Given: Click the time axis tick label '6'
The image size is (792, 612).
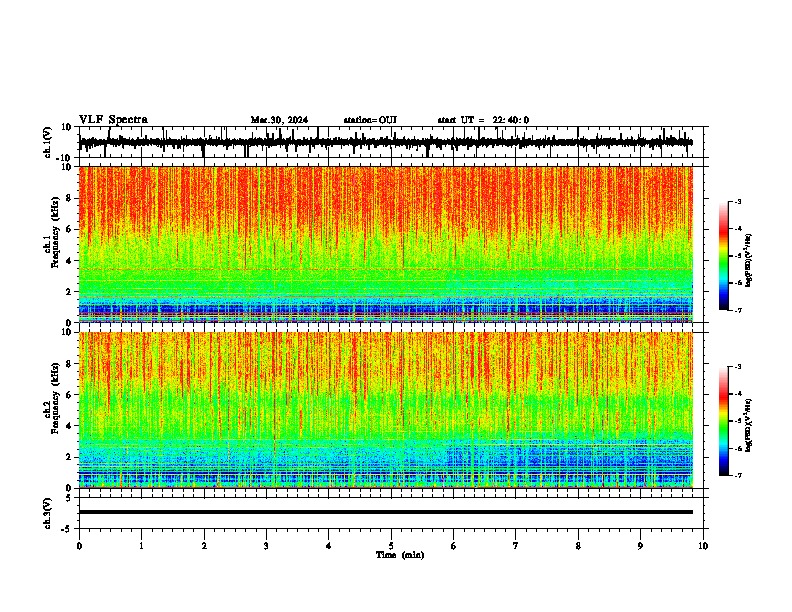Looking at the screenshot, I should 454,546.
